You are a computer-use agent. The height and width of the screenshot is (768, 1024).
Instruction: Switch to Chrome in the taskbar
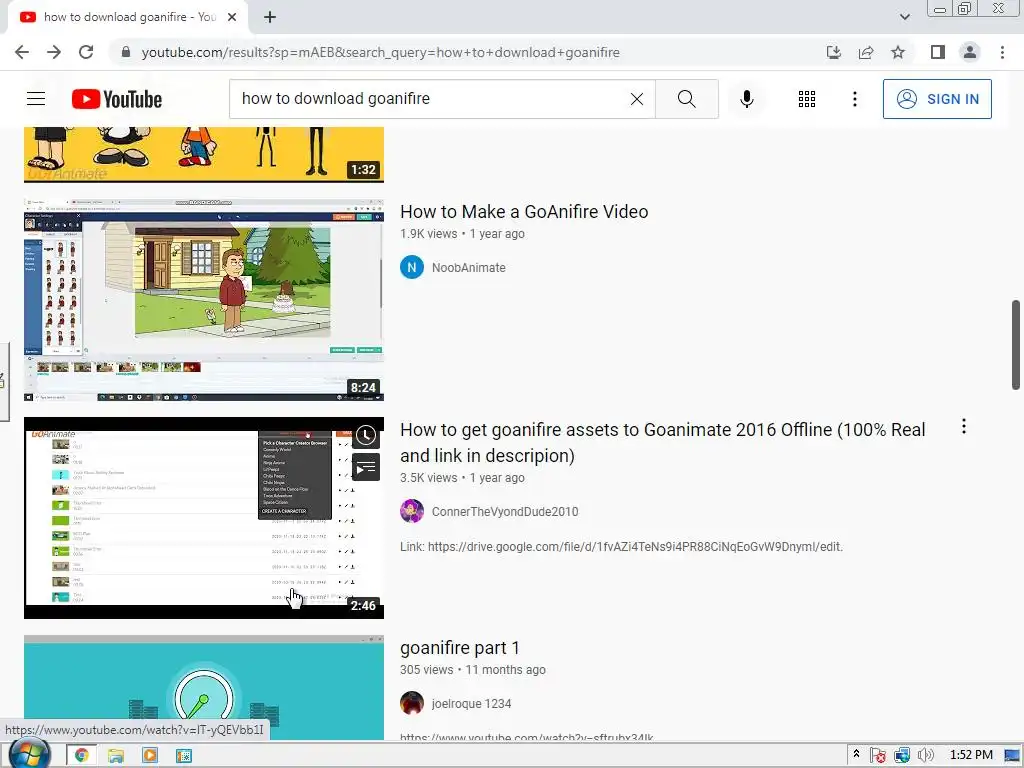pos(82,756)
